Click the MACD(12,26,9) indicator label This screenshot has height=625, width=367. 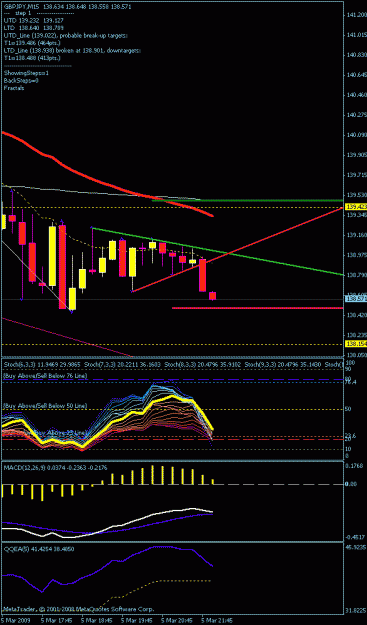[x=55, y=468]
